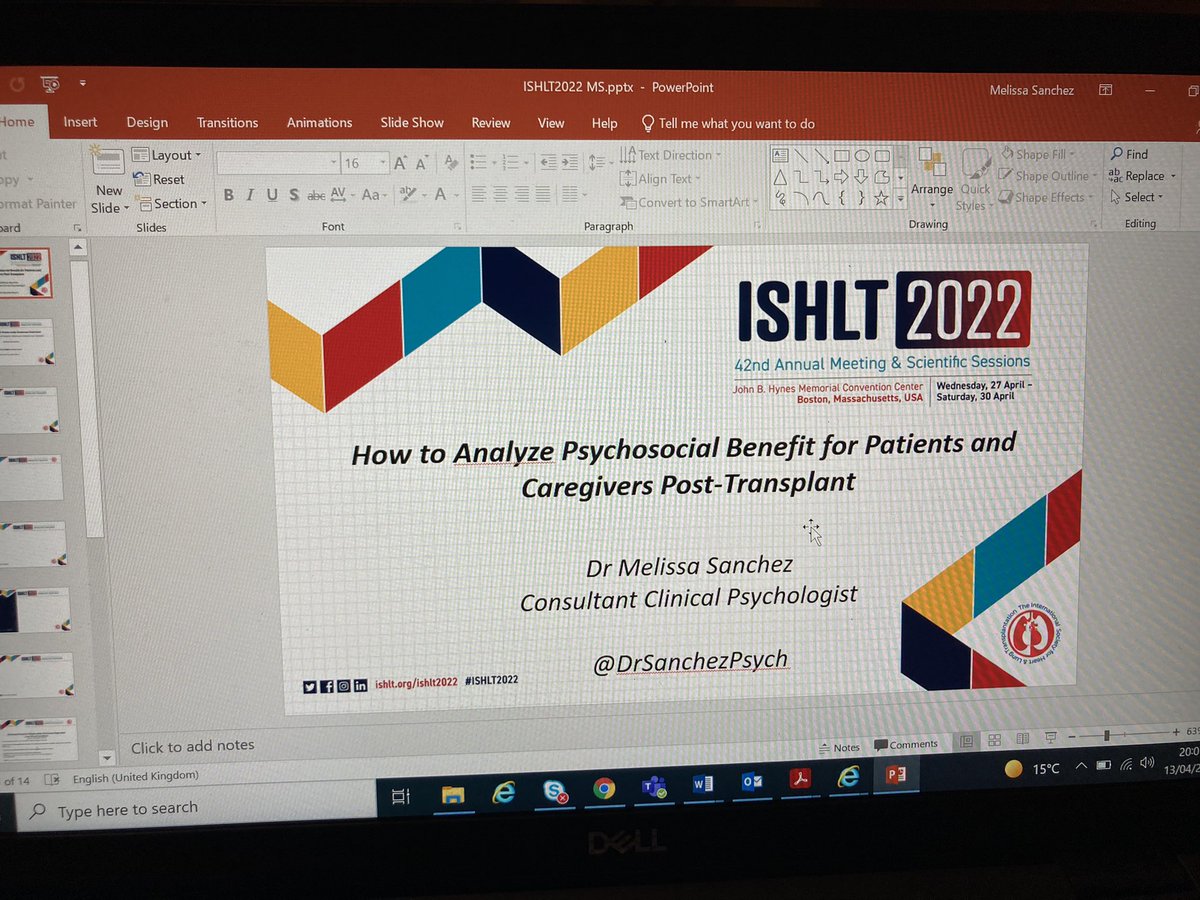The image size is (1200, 900).
Task: Open the Shape Fill tool
Action: [x=1040, y=154]
